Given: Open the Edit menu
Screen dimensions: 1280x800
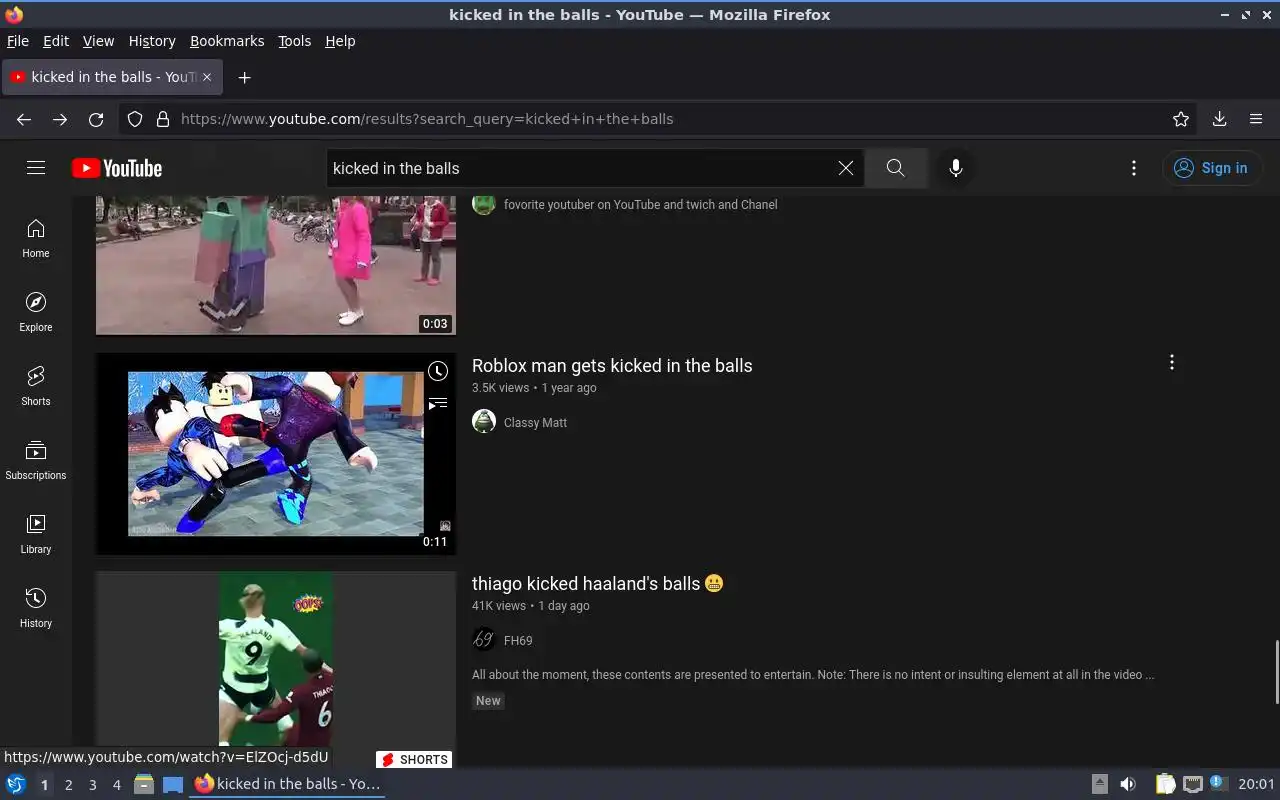Looking at the screenshot, I should coord(56,41).
